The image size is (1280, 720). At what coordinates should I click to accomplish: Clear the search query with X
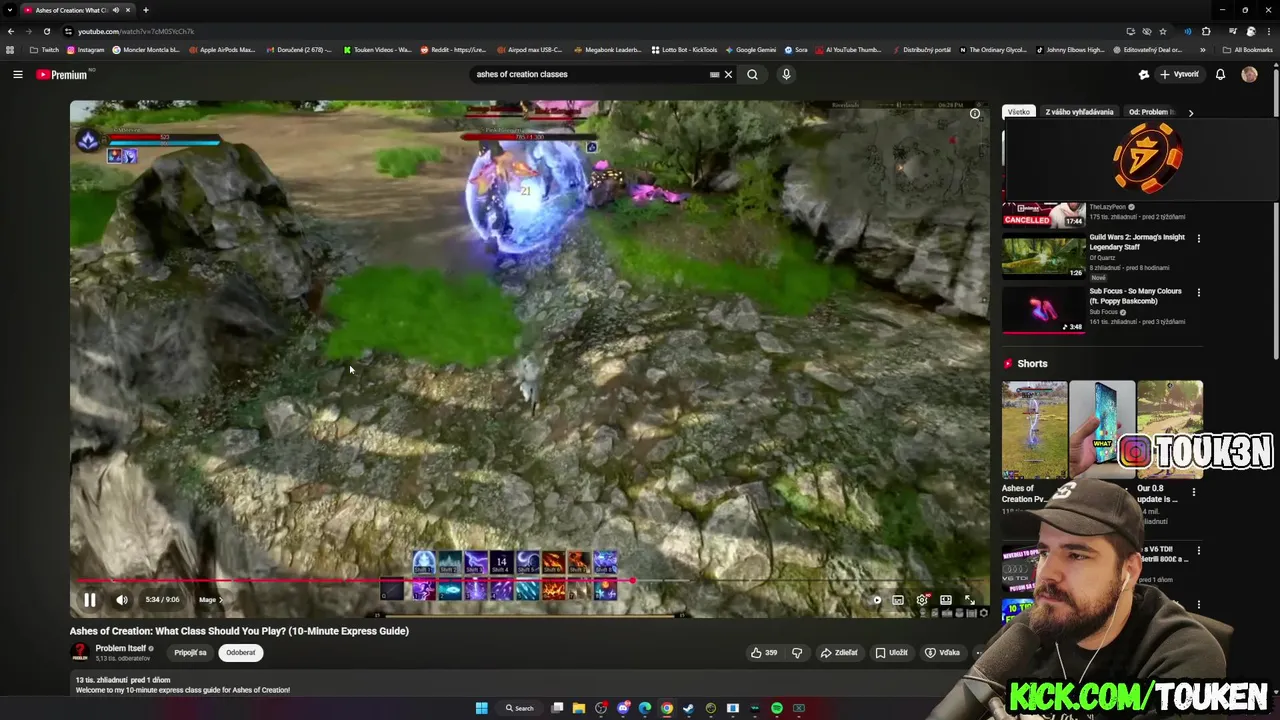(x=728, y=74)
